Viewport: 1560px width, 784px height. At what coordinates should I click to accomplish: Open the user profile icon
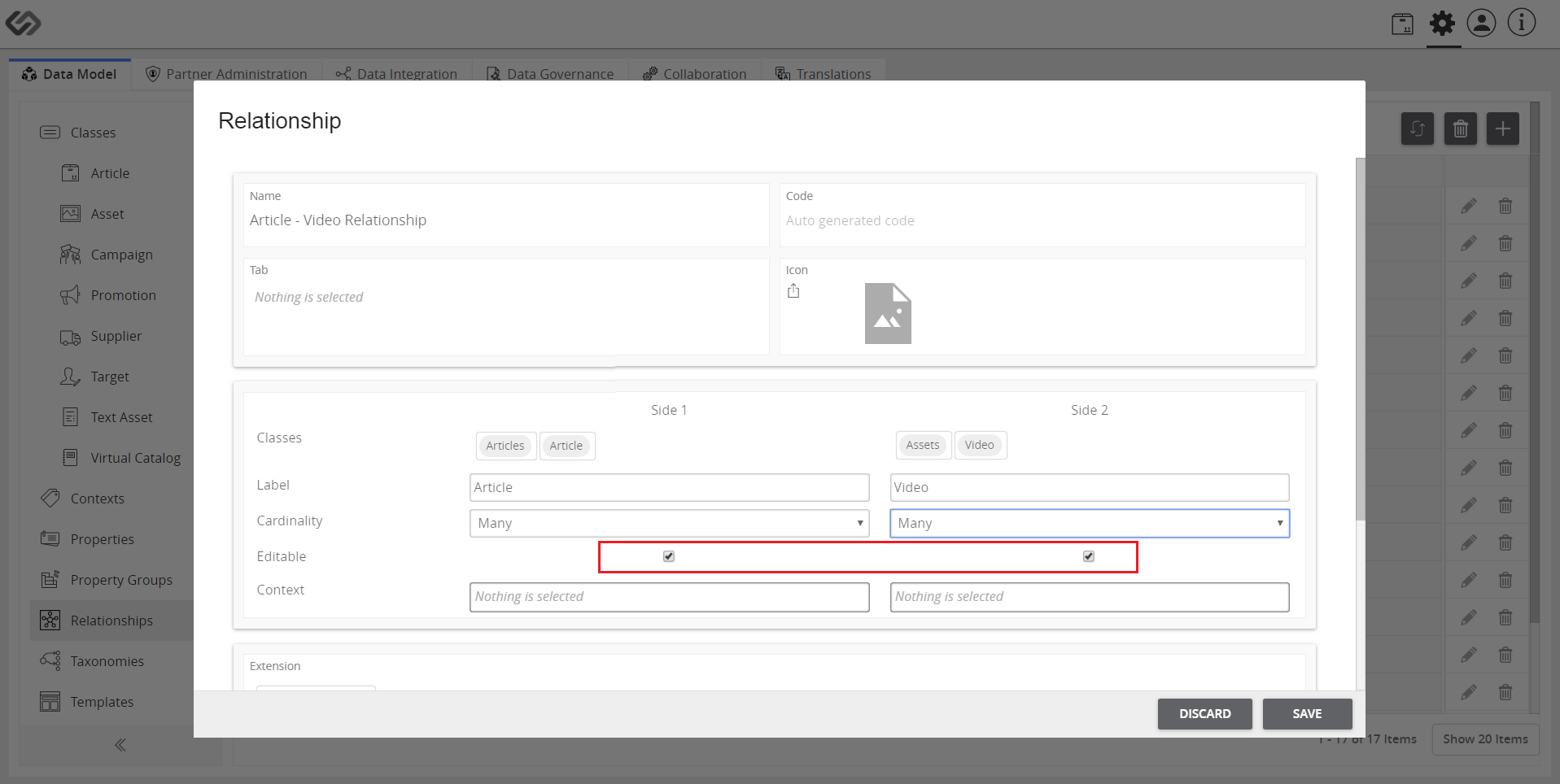tap(1481, 23)
